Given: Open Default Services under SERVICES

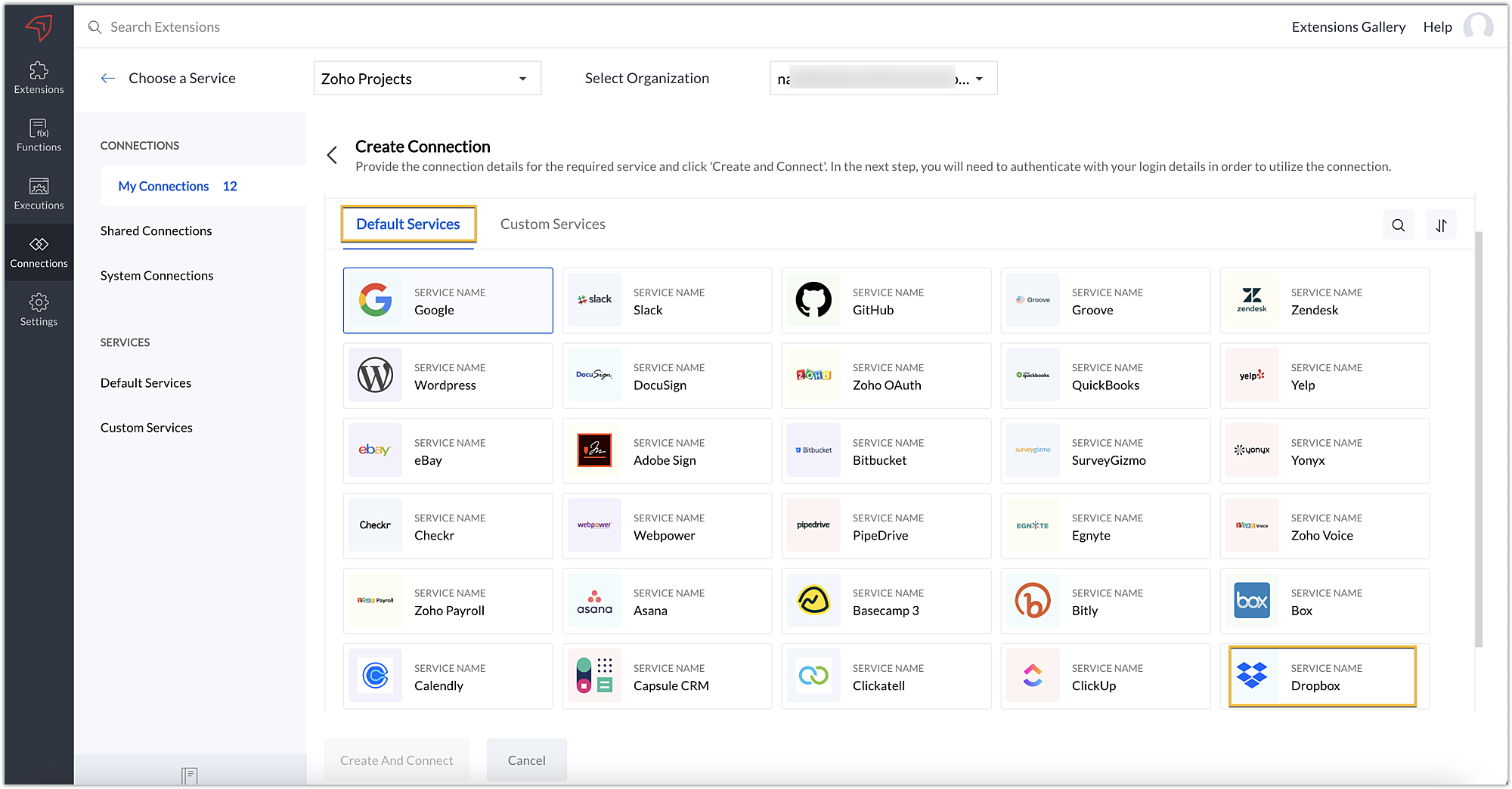Looking at the screenshot, I should [x=146, y=383].
